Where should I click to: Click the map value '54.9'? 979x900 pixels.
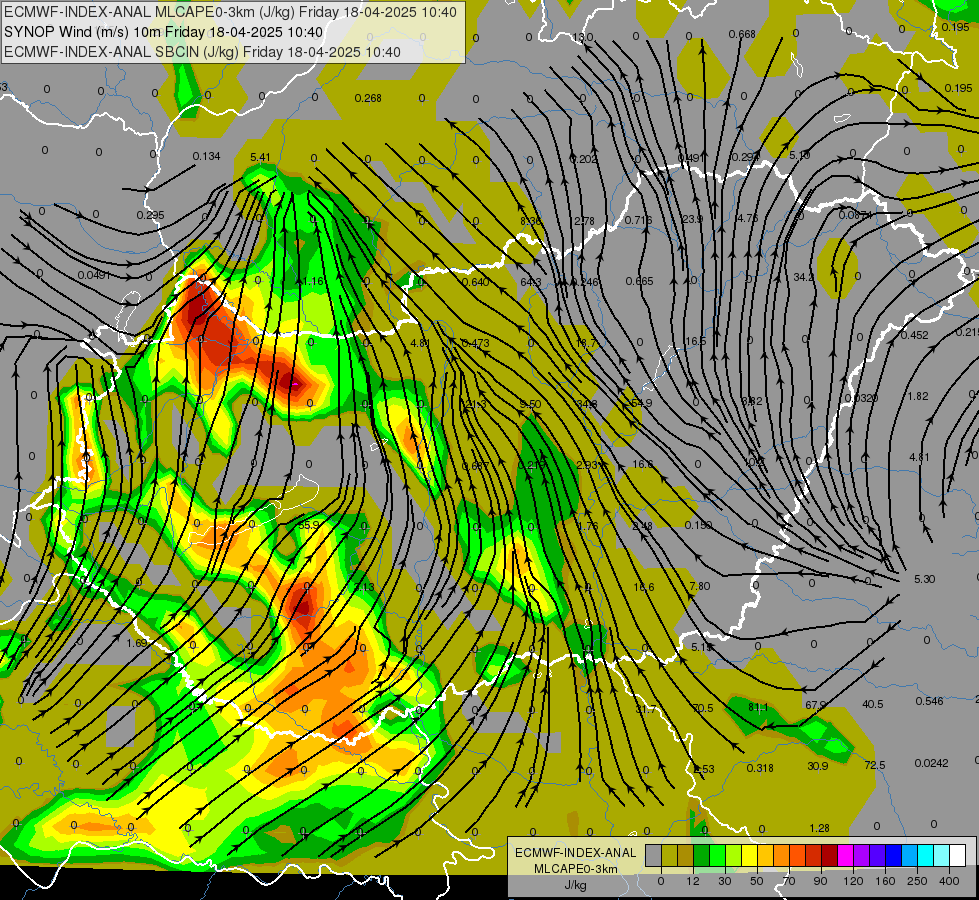[x=641, y=403]
